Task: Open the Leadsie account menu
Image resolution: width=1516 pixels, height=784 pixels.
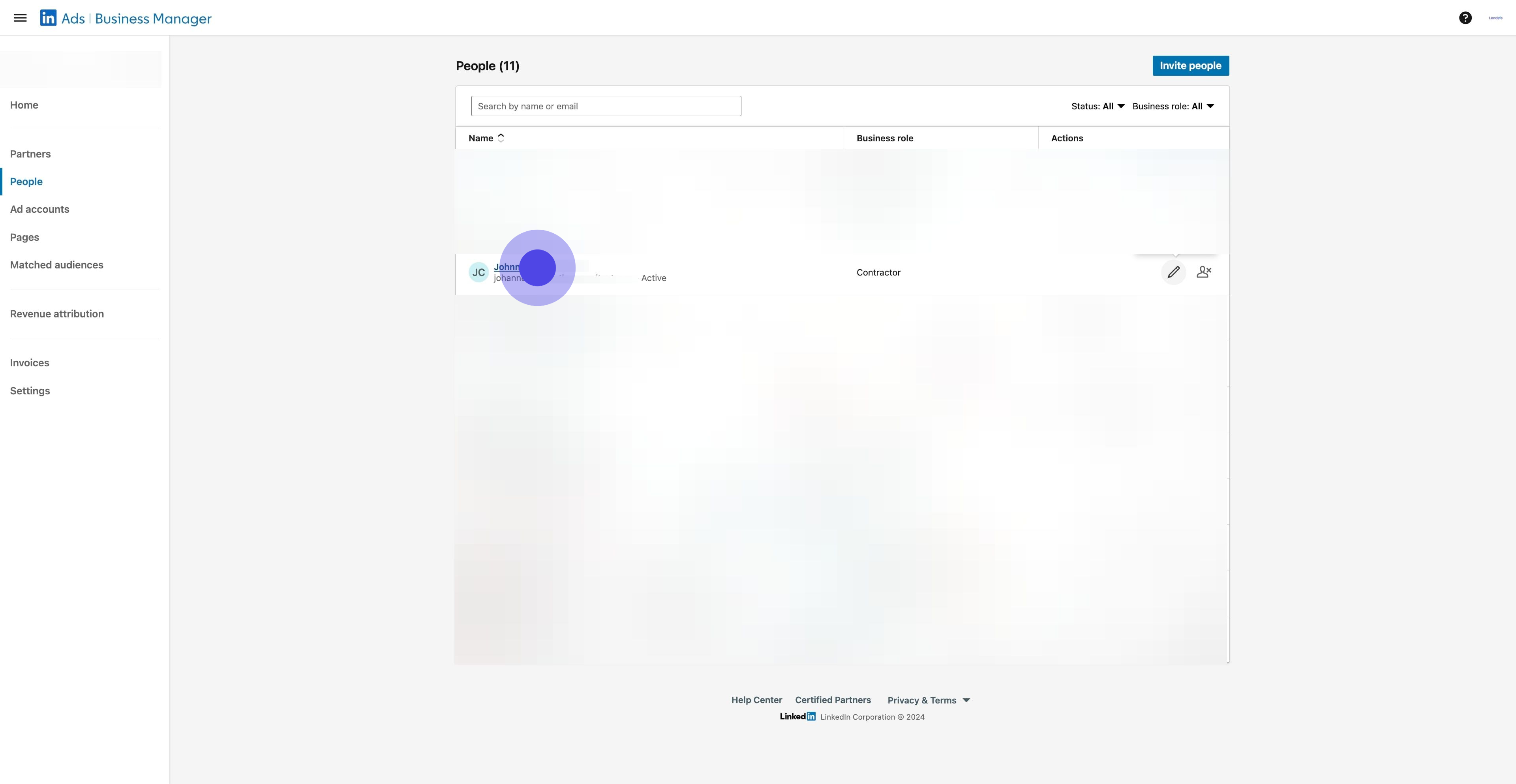Action: [x=1495, y=18]
